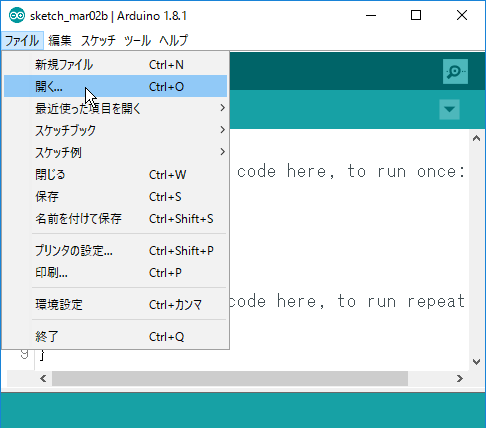Click the Arduino logo in title bar
The image size is (486, 428).
(x=17, y=16)
